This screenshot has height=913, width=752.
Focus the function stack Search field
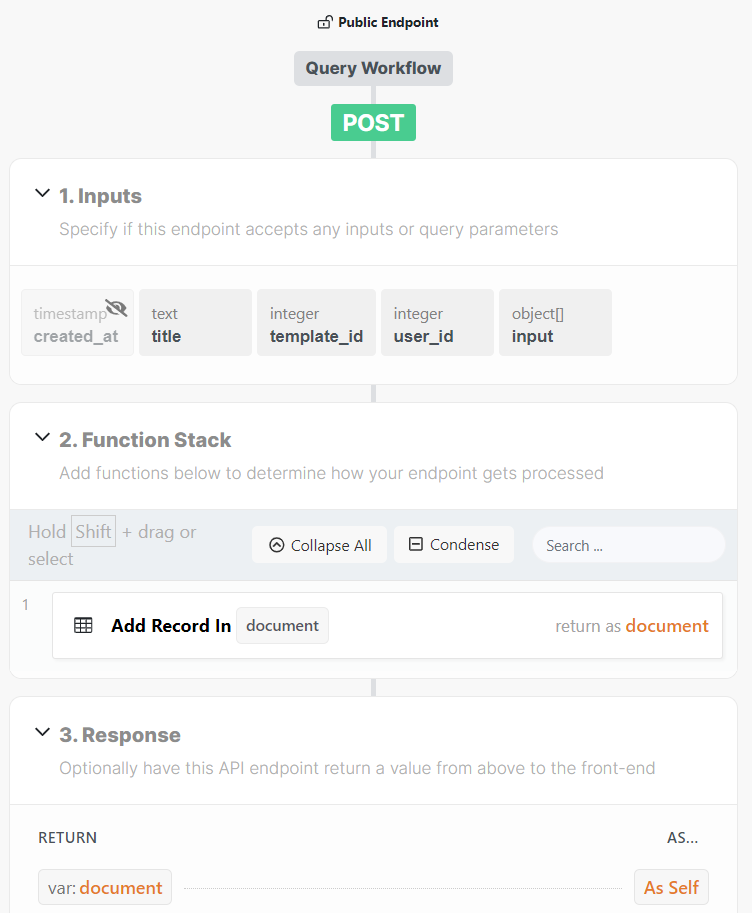(628, 545)
